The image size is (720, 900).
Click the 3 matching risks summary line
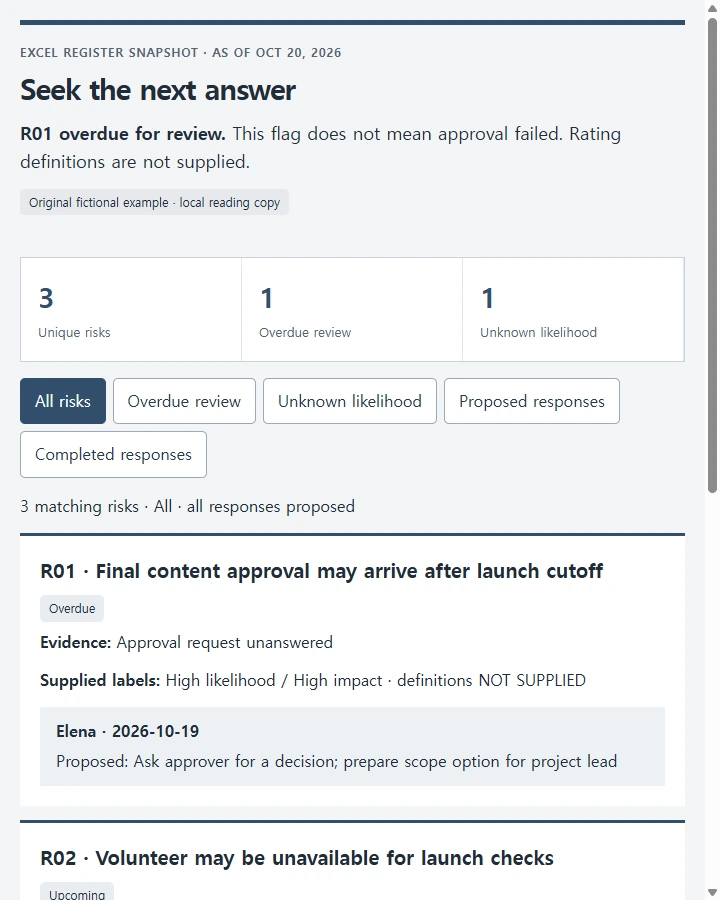(x=187, y=506)
